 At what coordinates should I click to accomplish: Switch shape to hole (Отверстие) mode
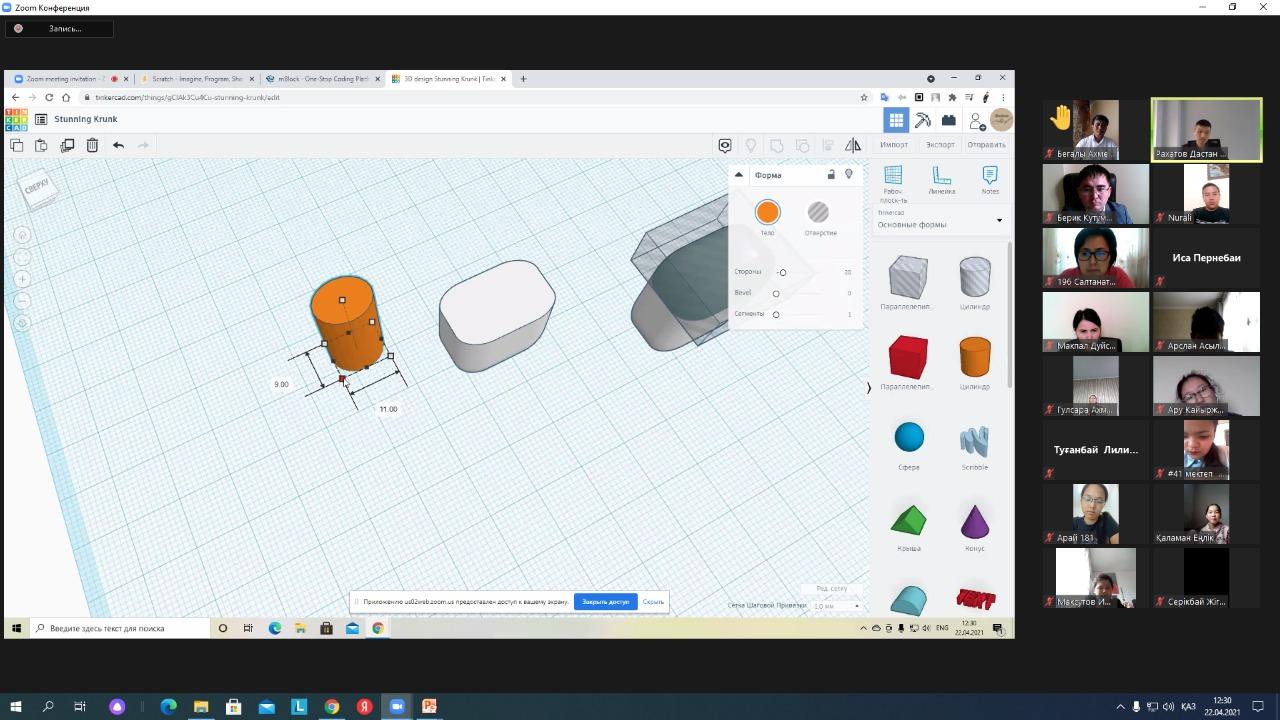pos(818,212)
